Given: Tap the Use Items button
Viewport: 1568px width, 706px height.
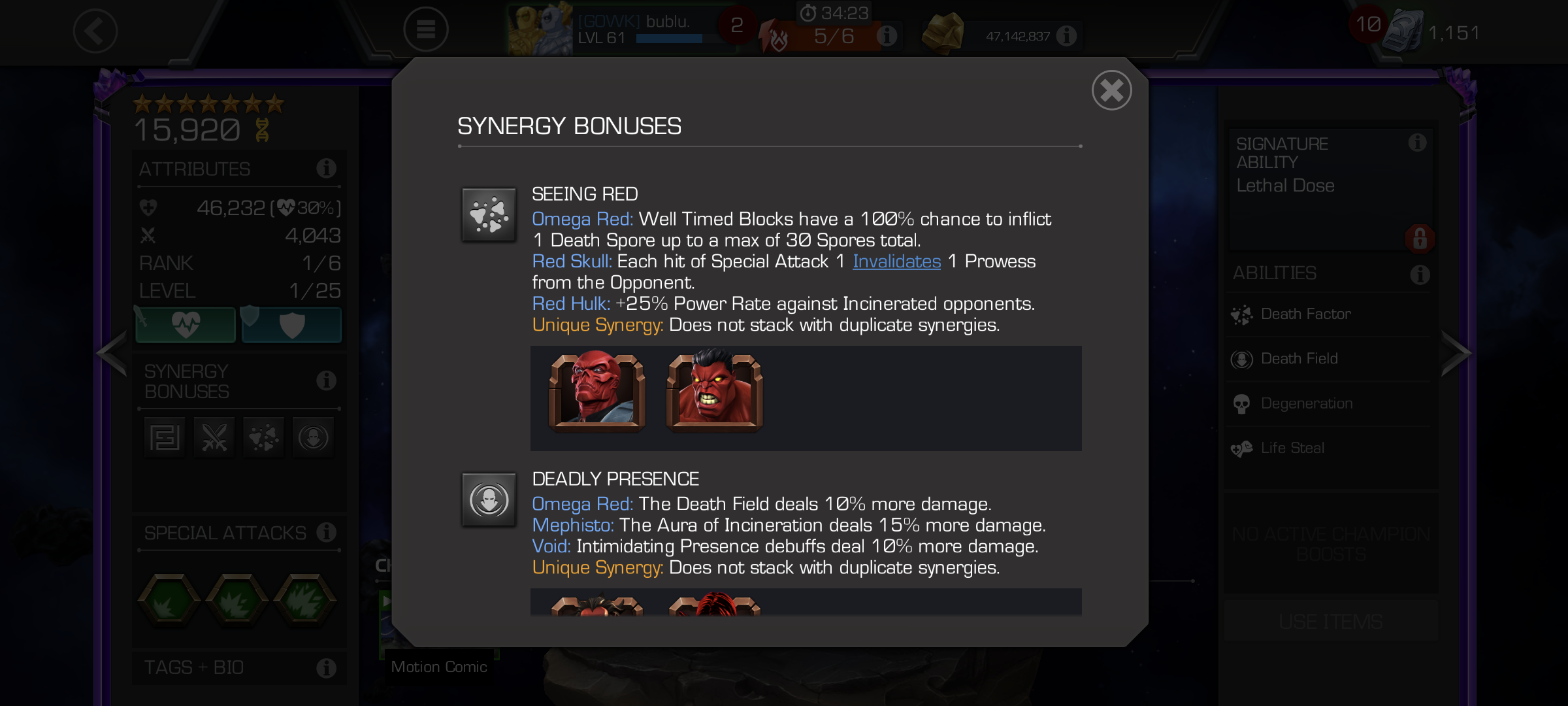Looking at the screenshot, I should coord(1331,622).
